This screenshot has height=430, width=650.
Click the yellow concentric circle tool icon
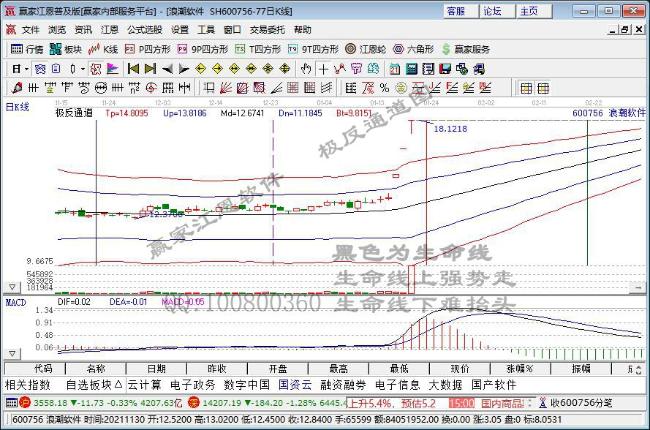point(400,88)
